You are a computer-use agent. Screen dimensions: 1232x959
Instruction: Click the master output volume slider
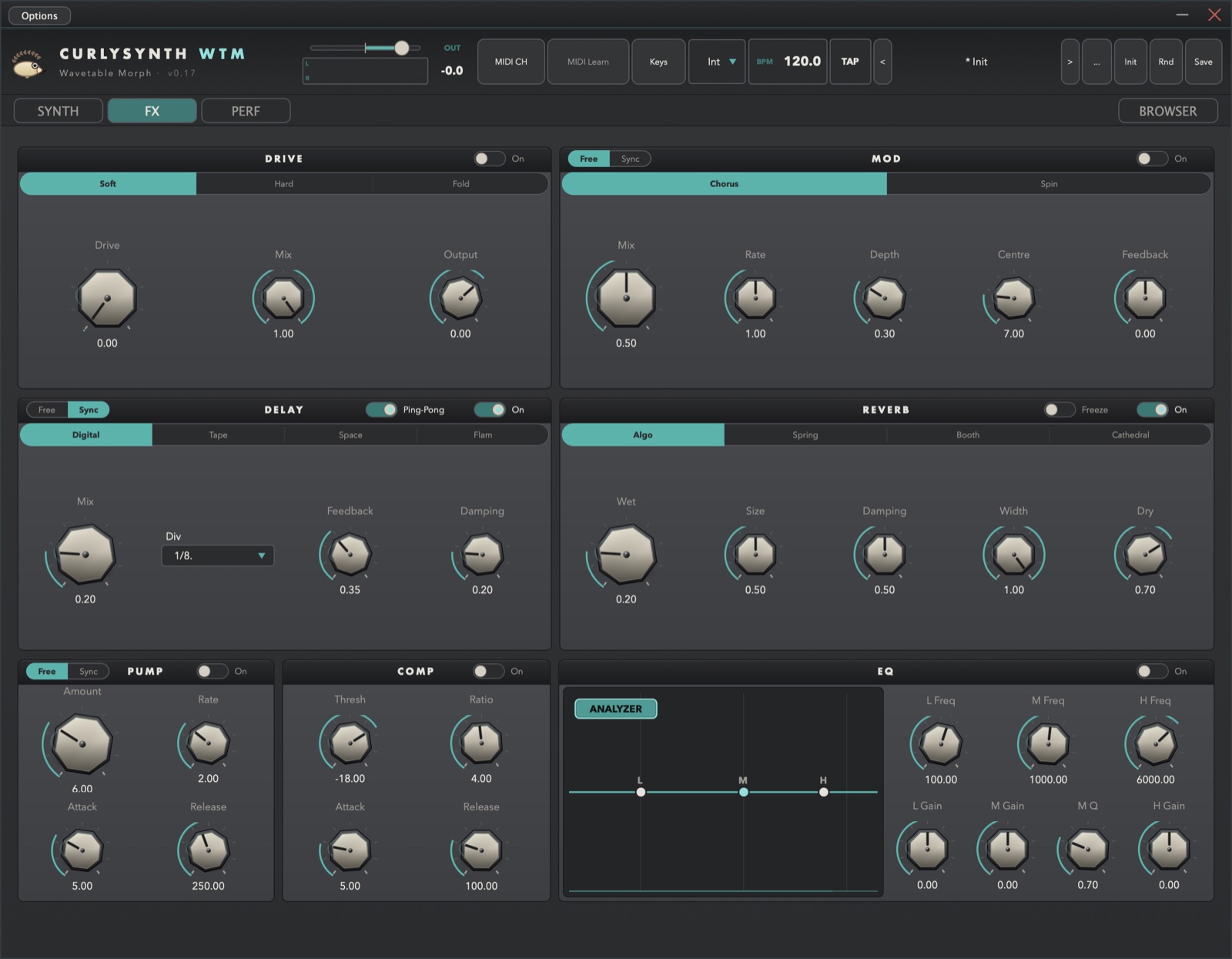(x=366, y=48)
